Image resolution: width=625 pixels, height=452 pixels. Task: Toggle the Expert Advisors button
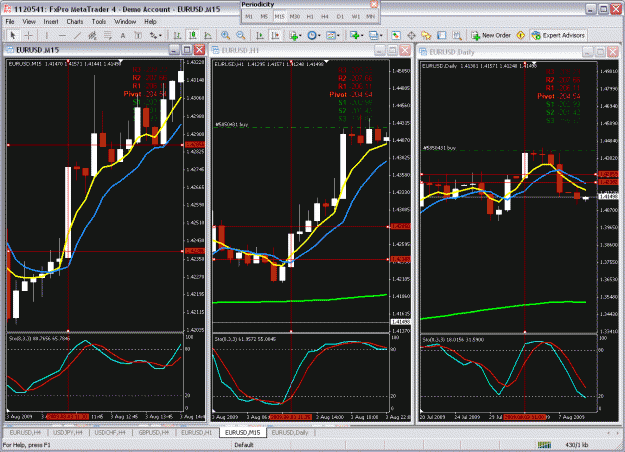click(558, 35)
